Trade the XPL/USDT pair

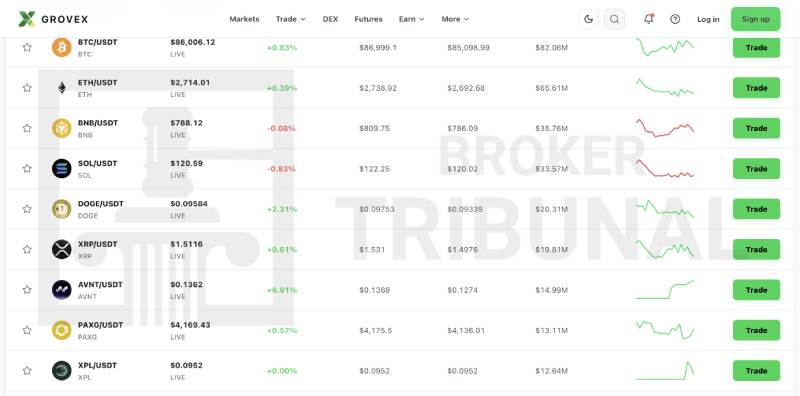point(756,370)
